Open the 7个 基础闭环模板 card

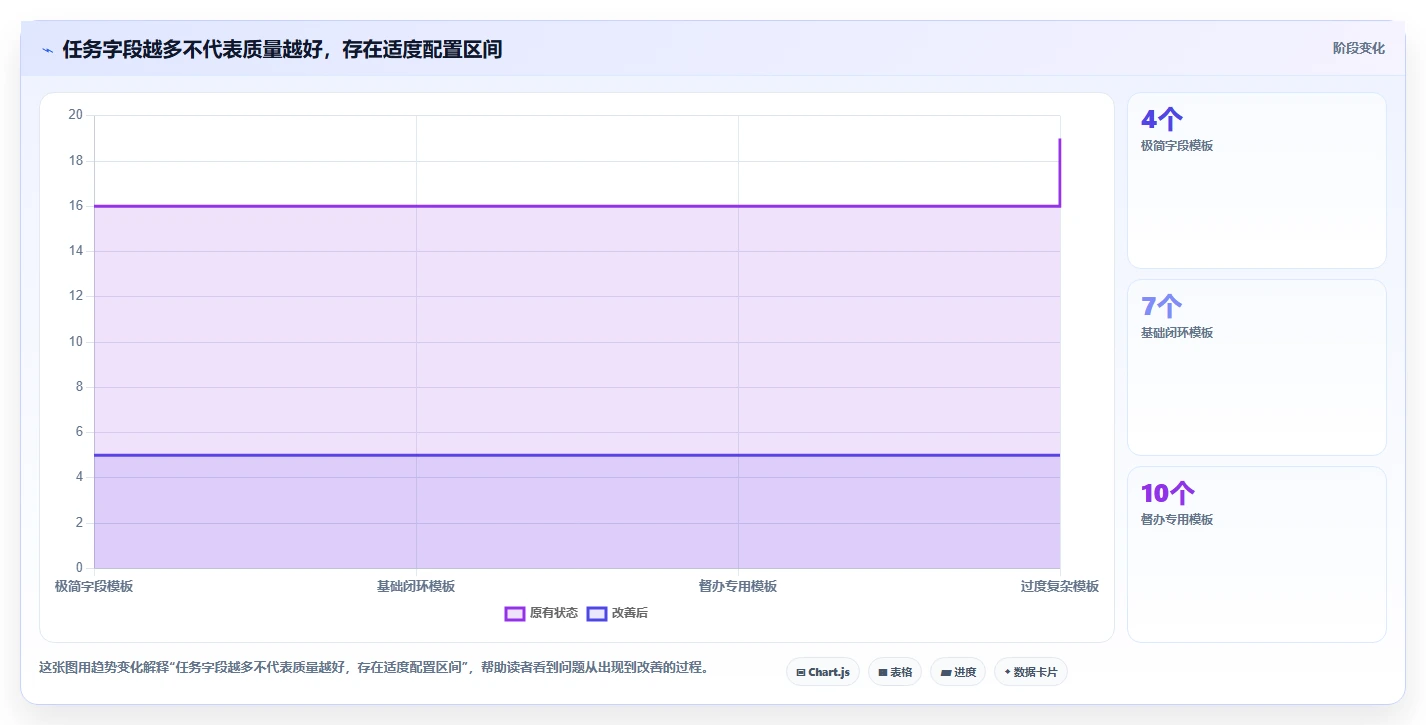(1257, 368)
